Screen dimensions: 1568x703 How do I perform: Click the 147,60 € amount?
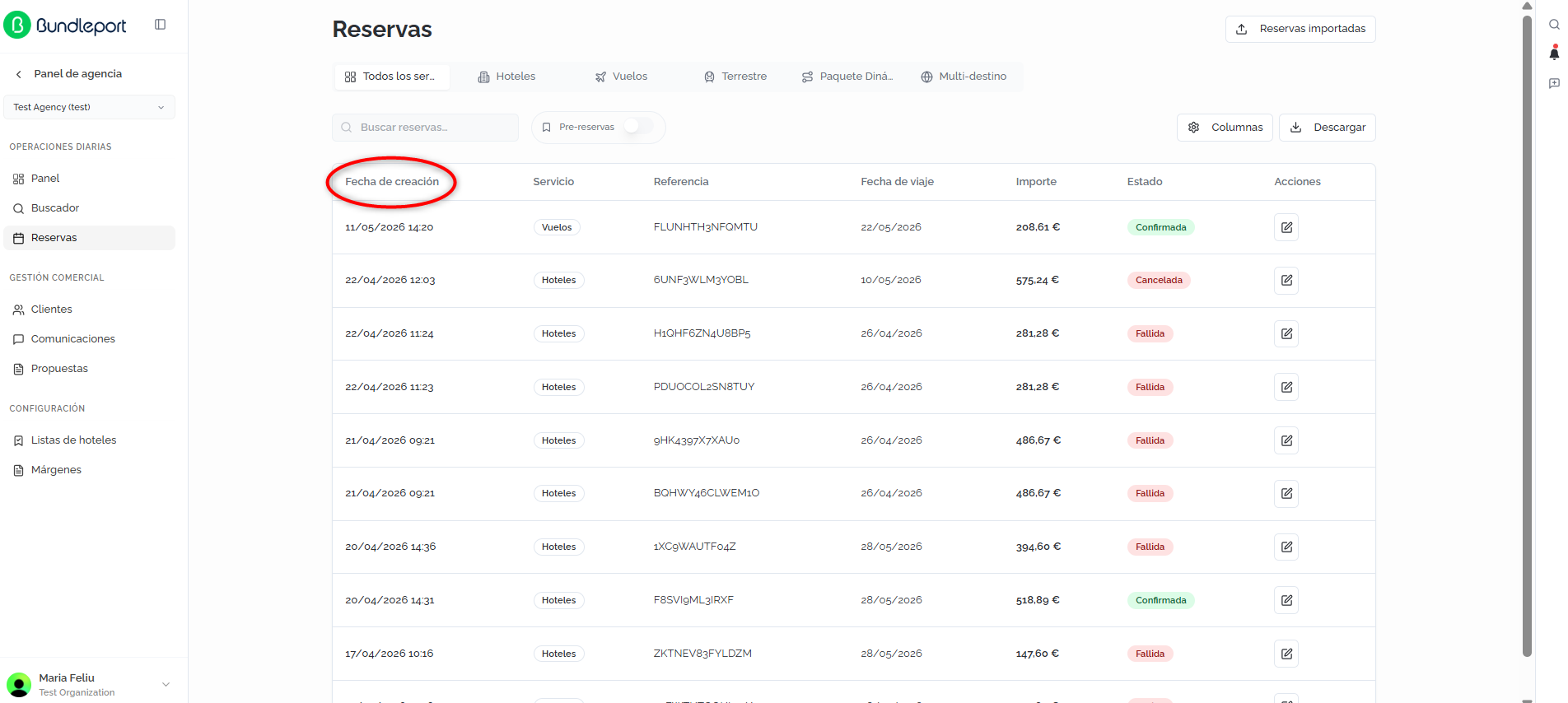coord(1038,654)
